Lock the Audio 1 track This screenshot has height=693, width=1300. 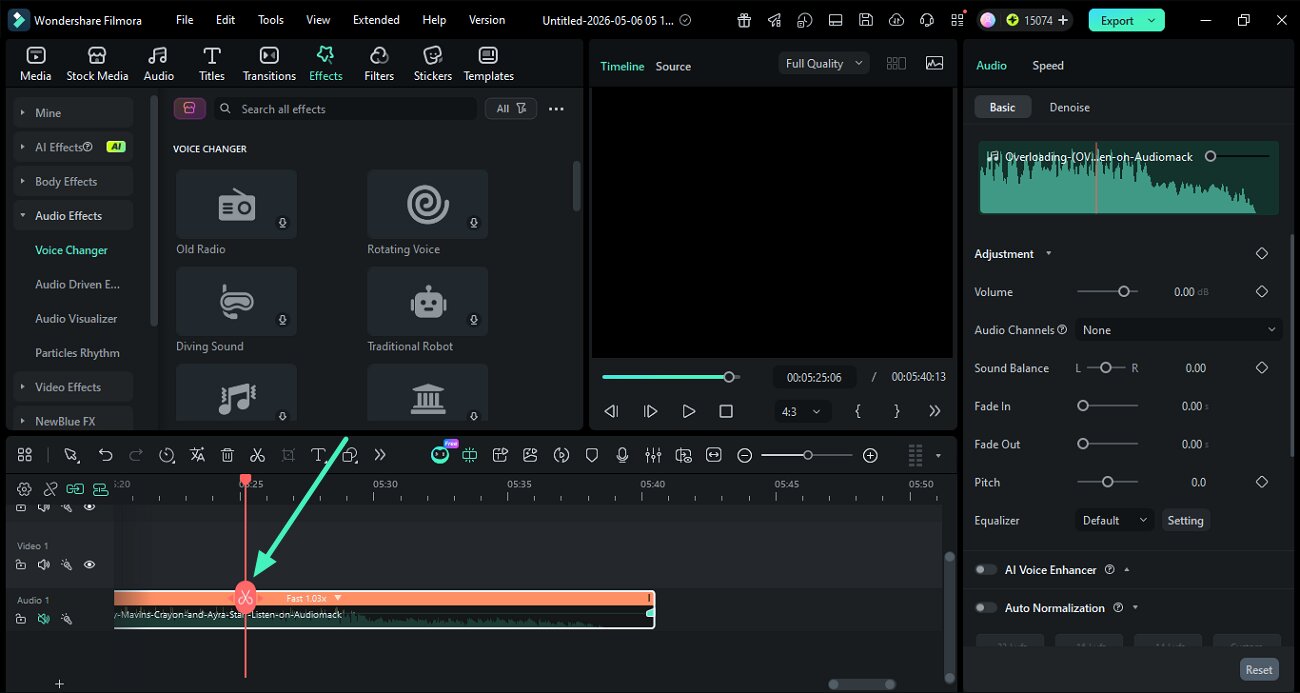pyautogui.click(x=21, y=619)
